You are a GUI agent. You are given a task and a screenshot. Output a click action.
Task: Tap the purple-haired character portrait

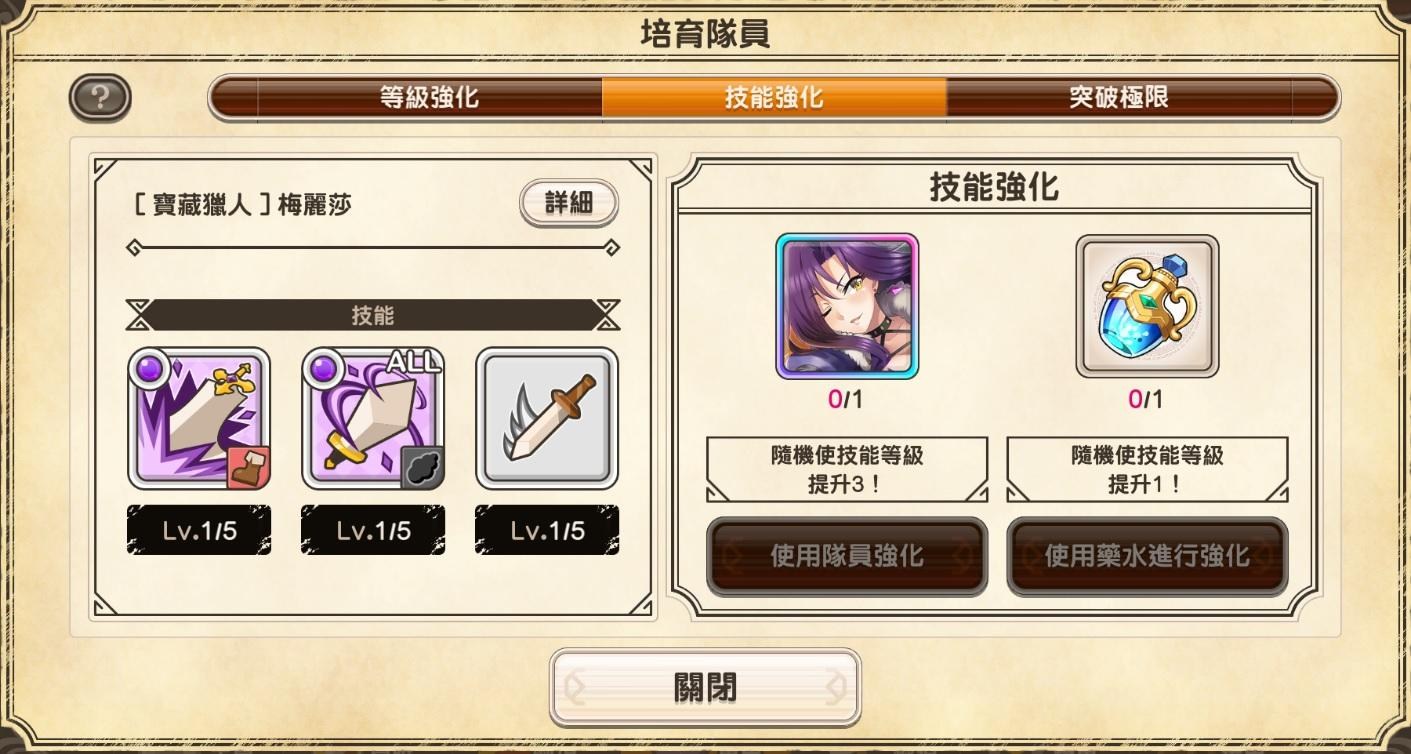coord(847,306)
